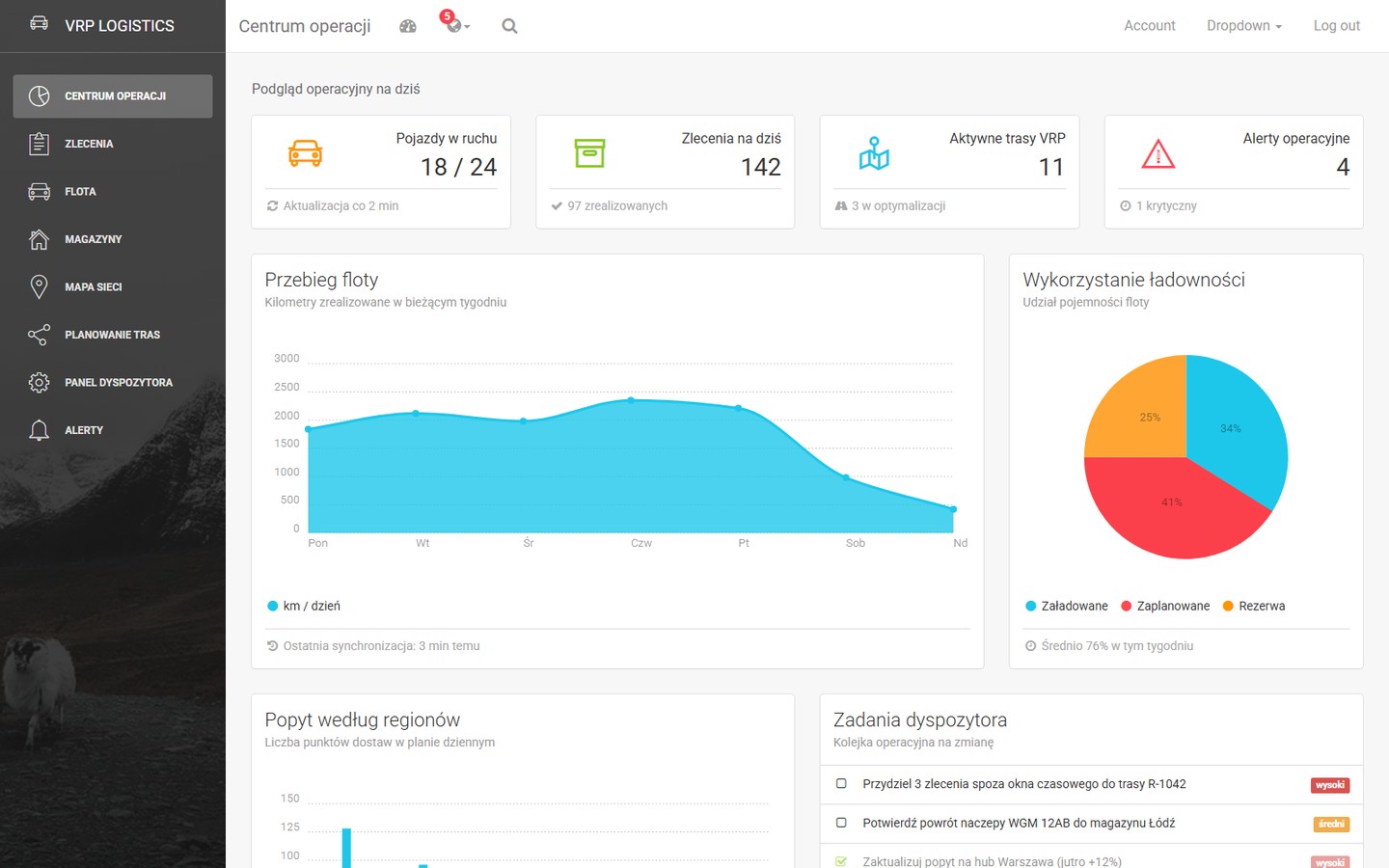Click the Pt data point on fleet chart
The height and width of the screenshot is (868, 1389).
click(x=739, y=408)
